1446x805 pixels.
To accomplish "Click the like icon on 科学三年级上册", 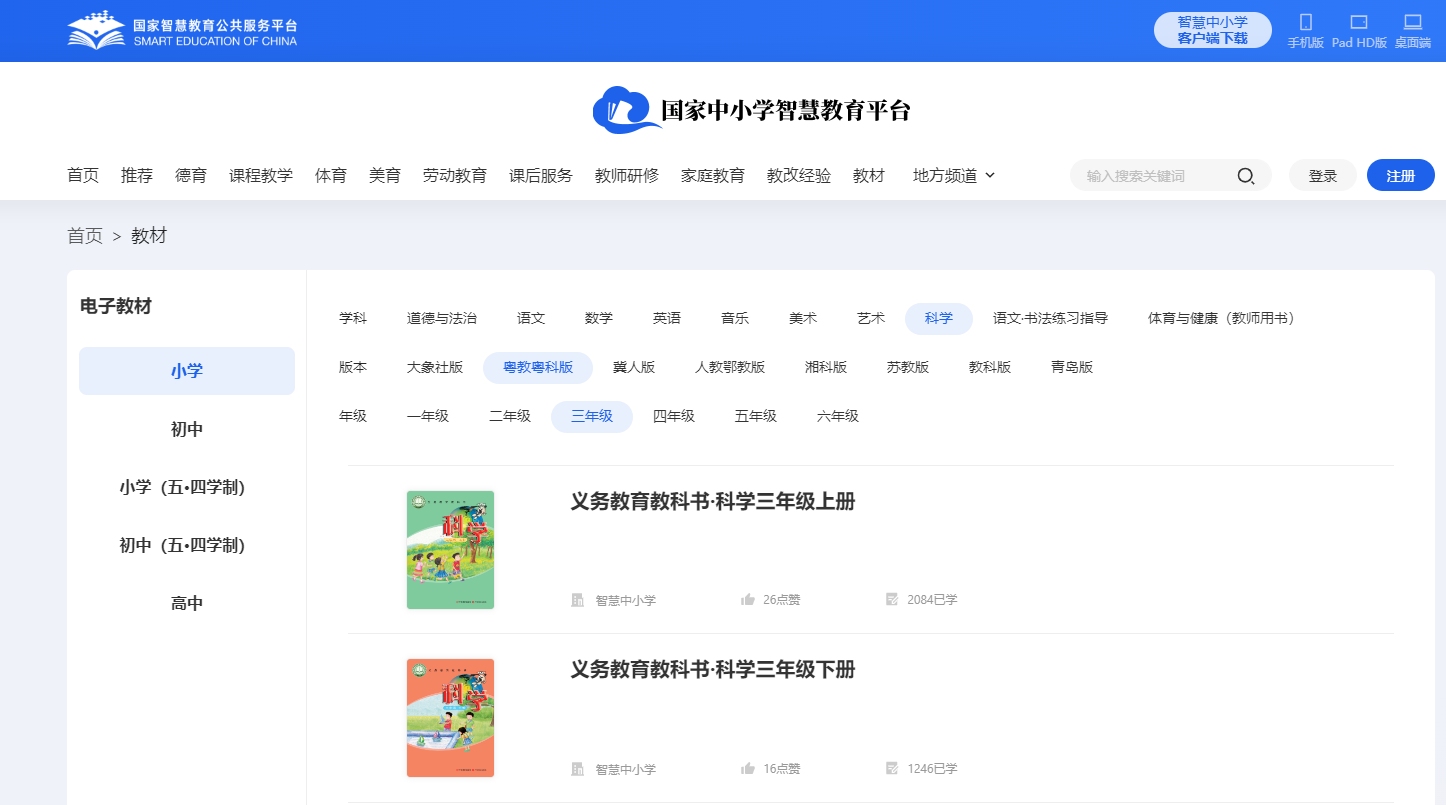I will pos(747,599).
